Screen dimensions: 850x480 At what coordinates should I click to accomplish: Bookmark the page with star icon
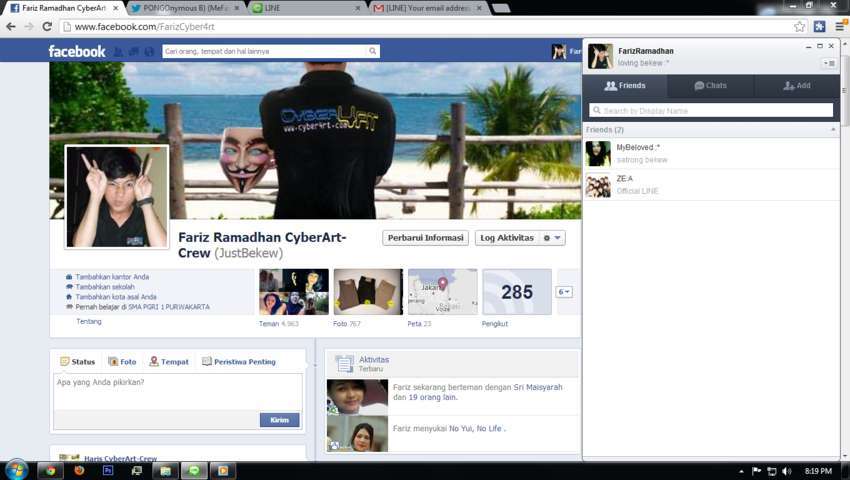[800, 27]
